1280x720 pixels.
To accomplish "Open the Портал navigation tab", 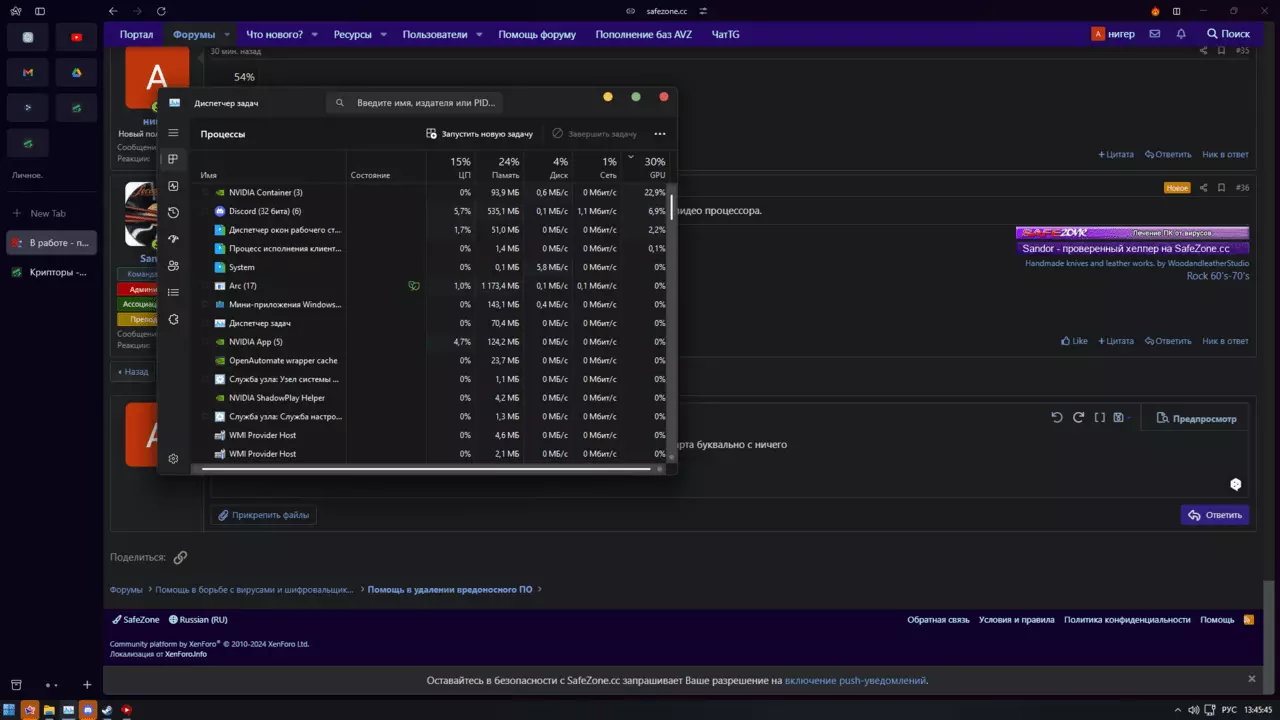I will (x=137, y=34).
